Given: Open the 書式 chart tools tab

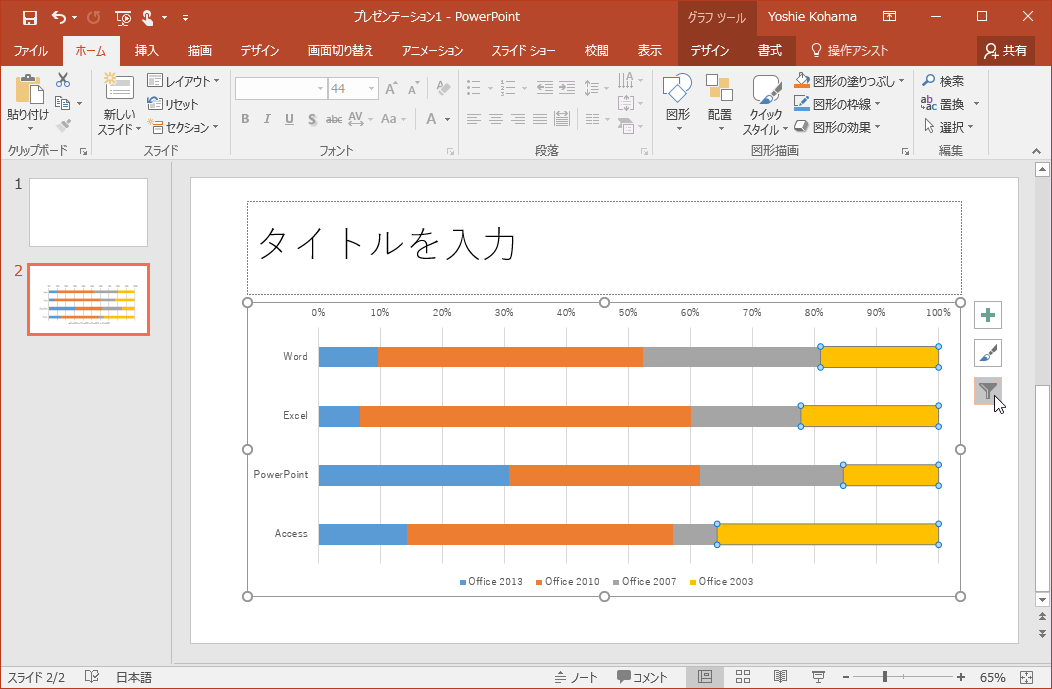Looking at the screenshot, I should [x=770, y=50].
